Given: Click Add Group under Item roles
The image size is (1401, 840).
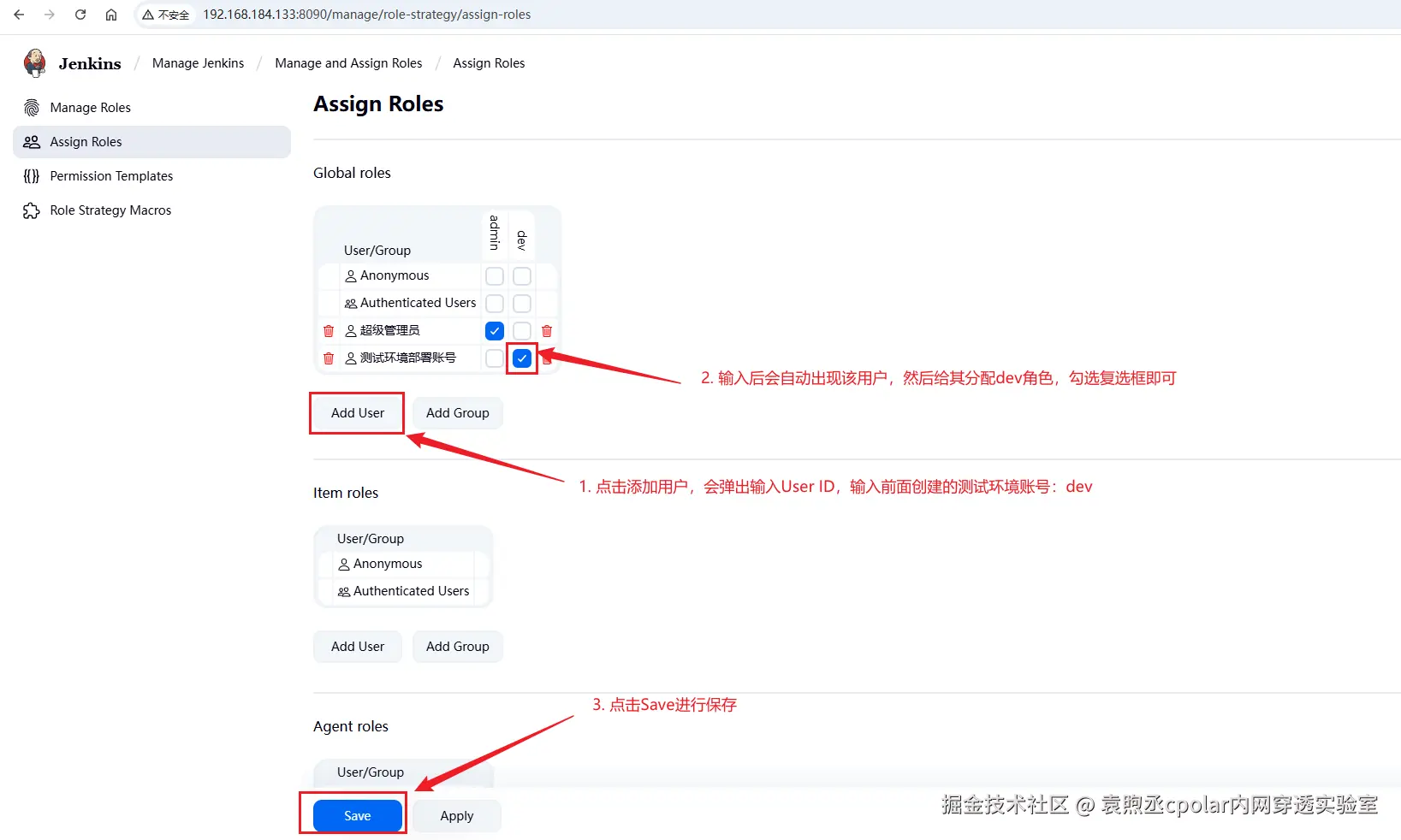Looking at the screenshot, I should coord(458,647).
